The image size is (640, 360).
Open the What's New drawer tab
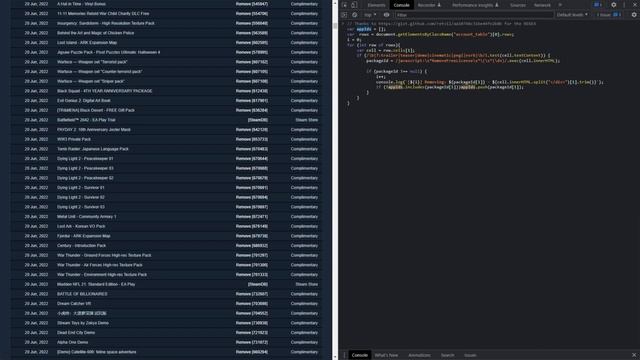386,355
